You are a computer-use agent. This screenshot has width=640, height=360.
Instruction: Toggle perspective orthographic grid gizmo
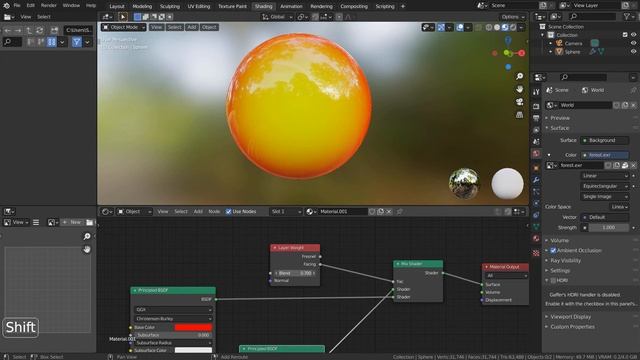click(520, 115)
